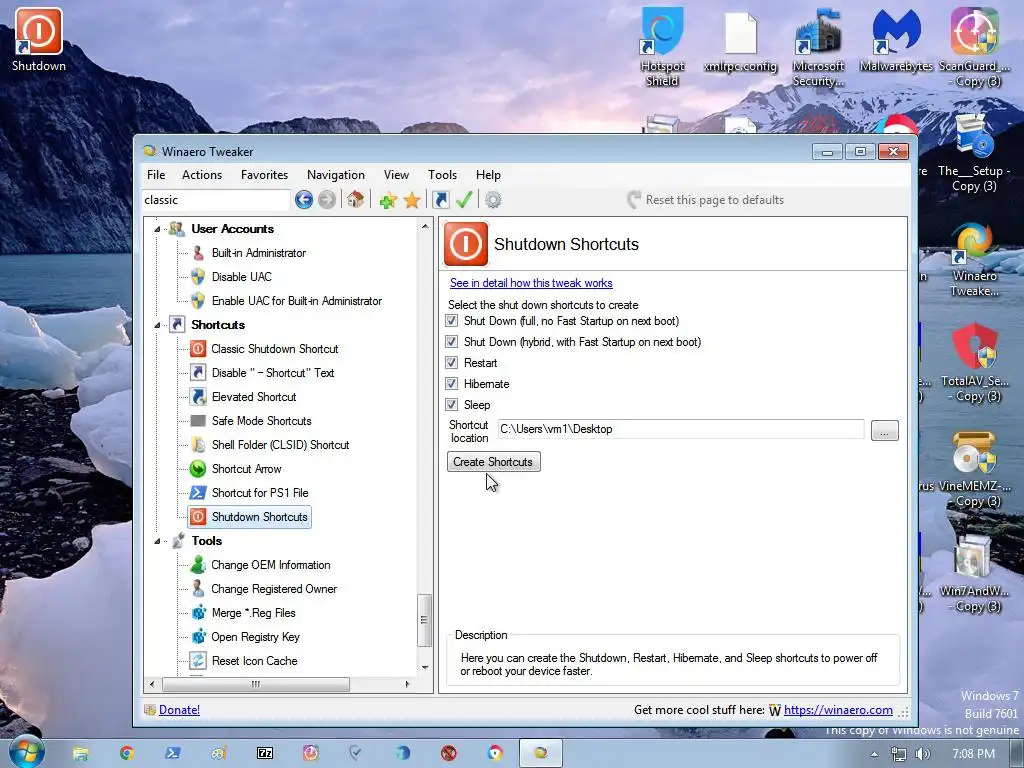Click the Merge *.Reg Files icon

pyautogui.click(x=198, y=613)
